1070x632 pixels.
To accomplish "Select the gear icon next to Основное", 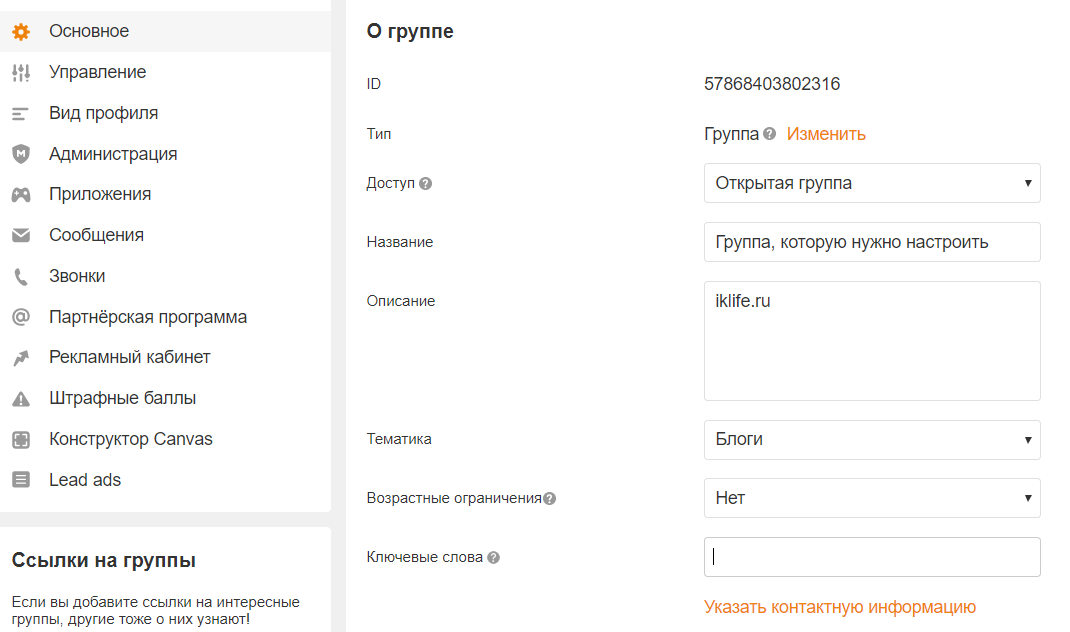I will pyautogui.click(x=20, y=31).
